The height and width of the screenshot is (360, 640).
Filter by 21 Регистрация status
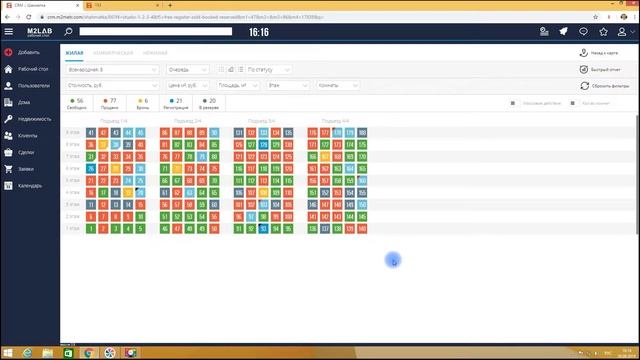(x=176, y=104)
